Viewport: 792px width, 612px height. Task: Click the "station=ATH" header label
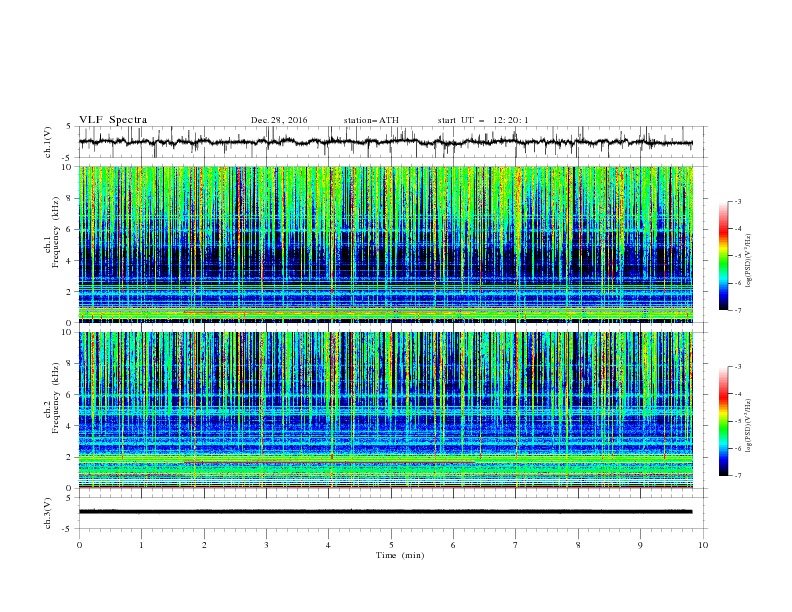click(371, 120)
